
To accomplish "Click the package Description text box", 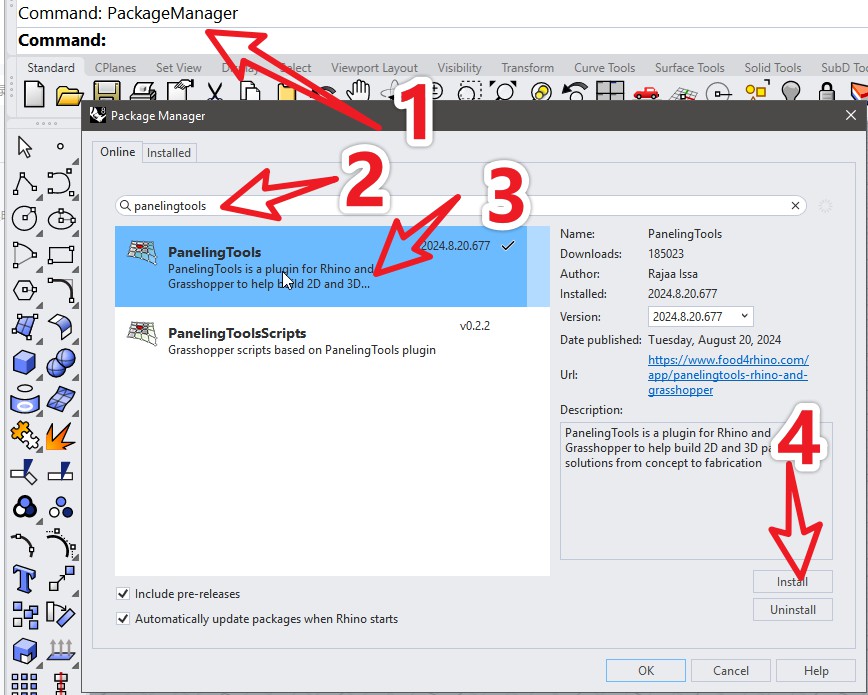I will pos(696,491).
